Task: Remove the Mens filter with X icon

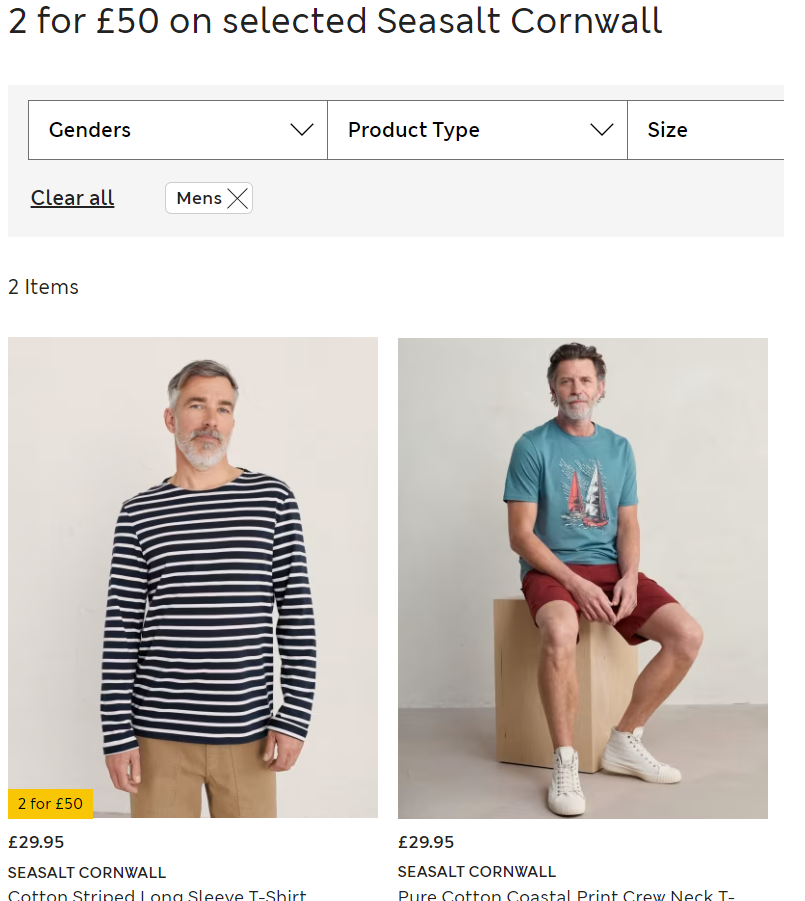Action: tap(237, 198)
